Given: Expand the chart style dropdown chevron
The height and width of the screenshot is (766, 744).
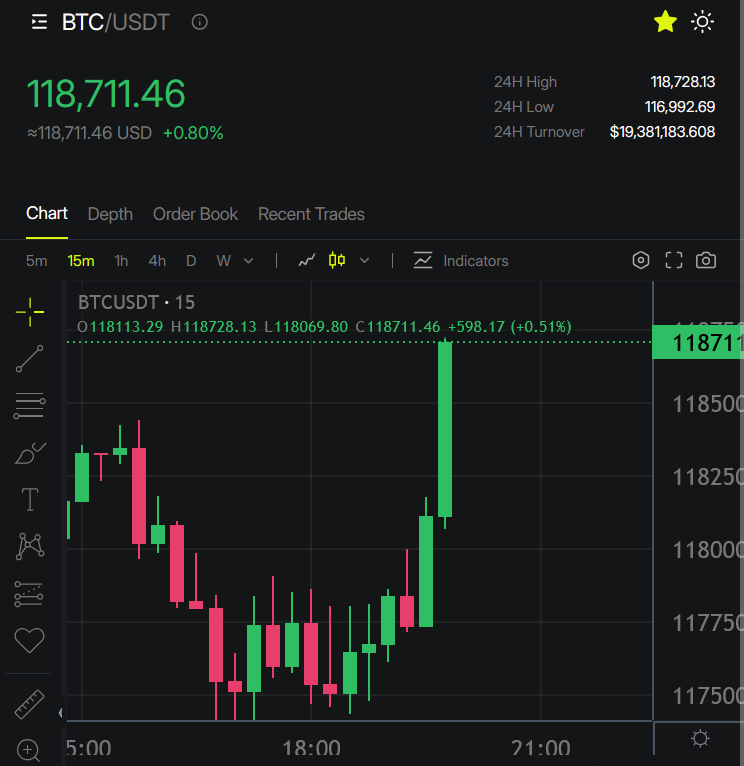Looking at the screenshot, I should pos(364,261).
